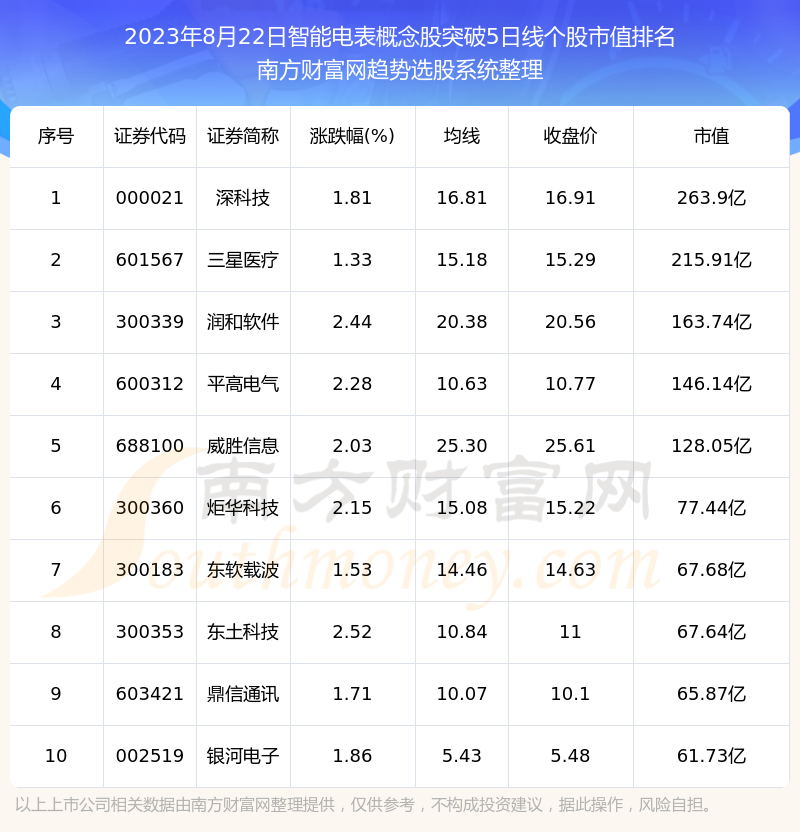This screenshot has width=800, height=832.
Task: Click closing price 10.77
Action: point(570,384)
